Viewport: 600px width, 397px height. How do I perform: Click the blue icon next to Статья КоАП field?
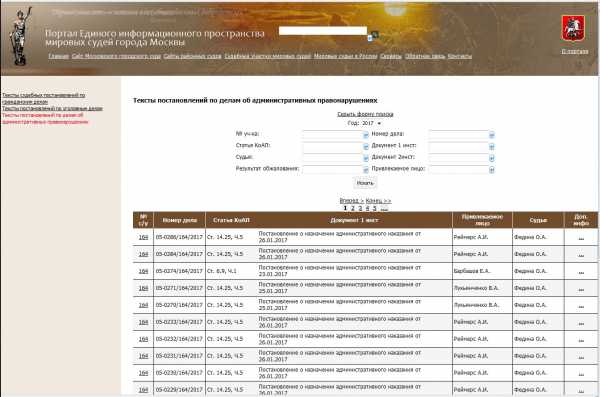365,147
